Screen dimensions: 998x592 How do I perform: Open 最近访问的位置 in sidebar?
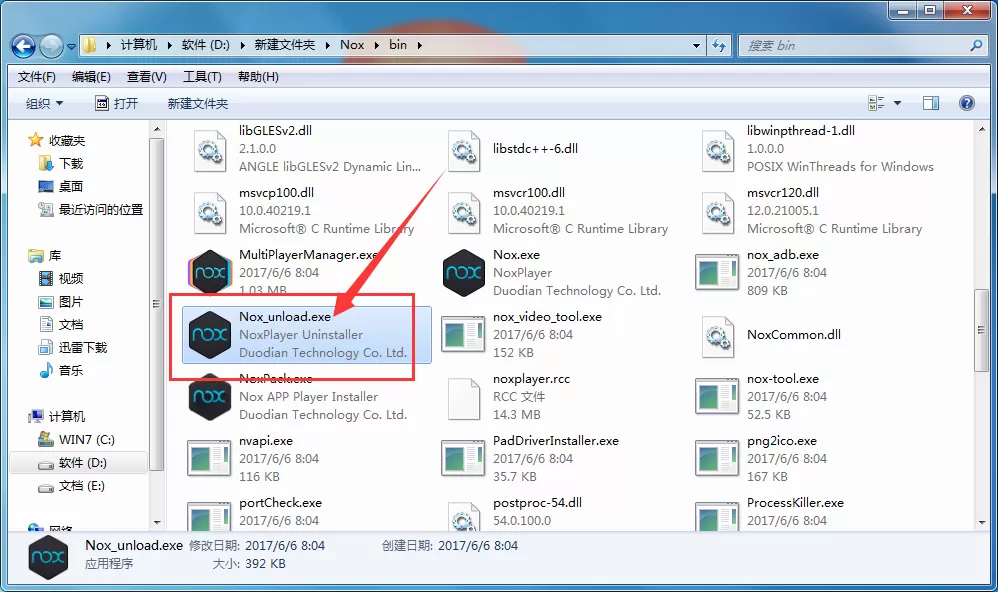tap(101, 209)
